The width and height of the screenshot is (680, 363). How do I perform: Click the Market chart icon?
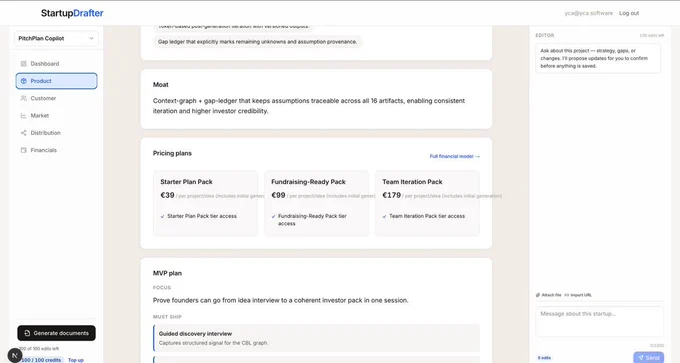click(x=23, y=116)
